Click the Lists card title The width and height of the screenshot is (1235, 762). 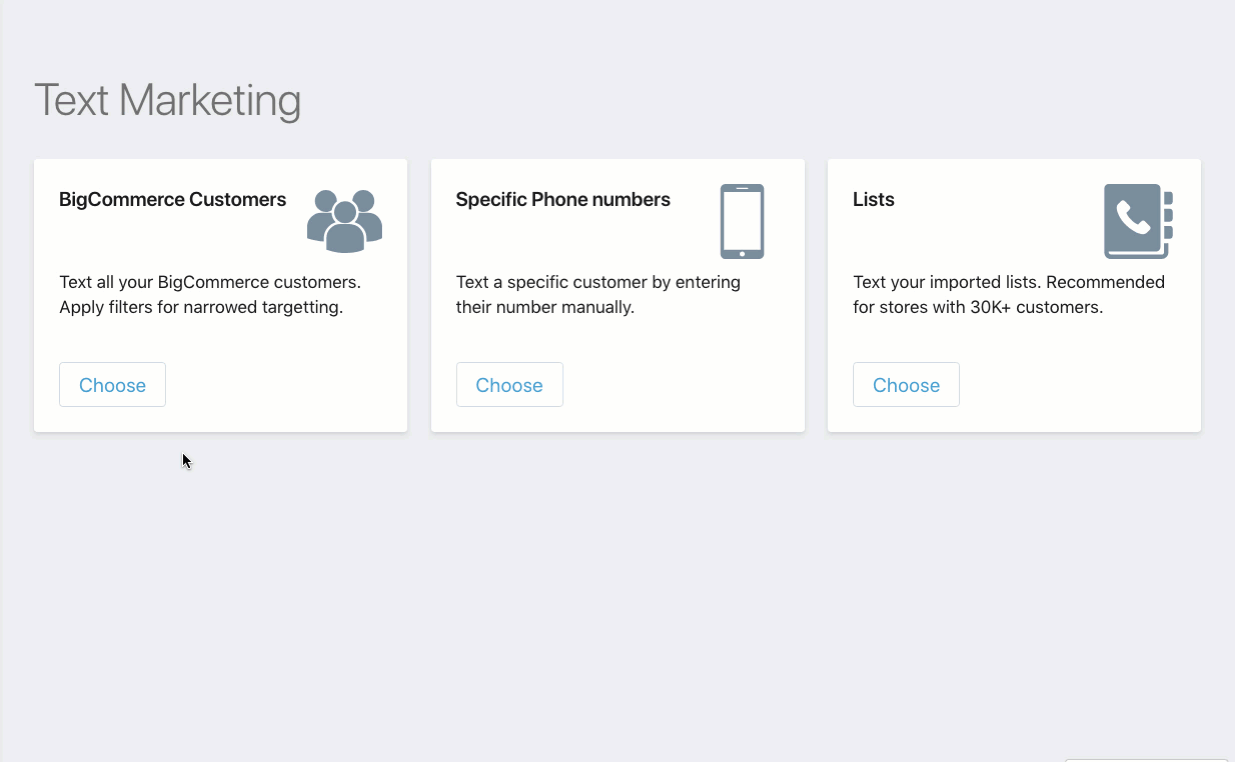(x=874, y=199)
